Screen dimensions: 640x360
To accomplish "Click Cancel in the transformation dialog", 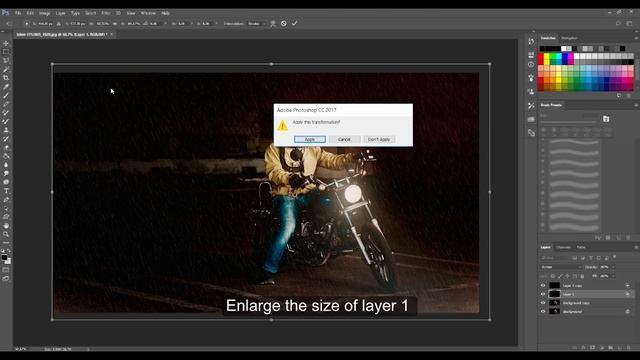I will (344, 140).
